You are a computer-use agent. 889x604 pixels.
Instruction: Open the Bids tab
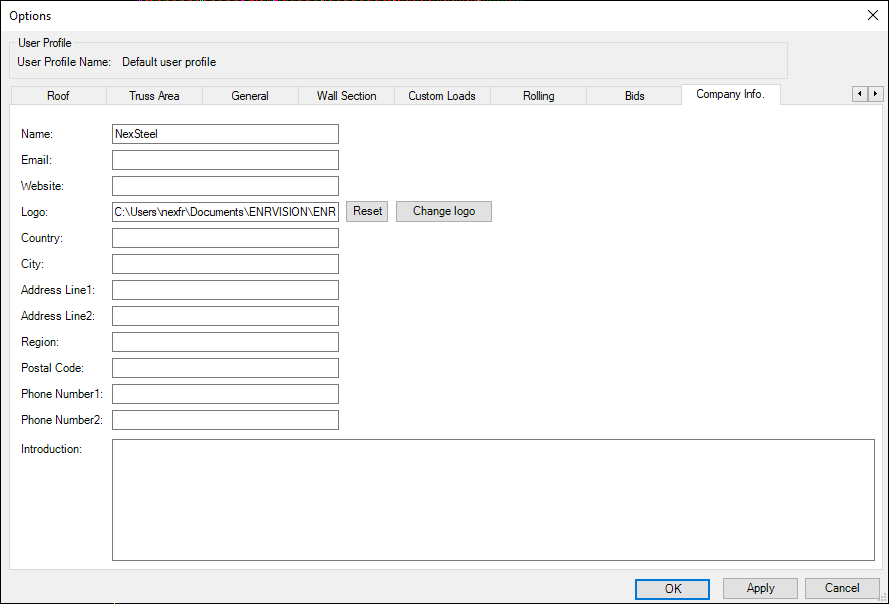tap(634, 96)
